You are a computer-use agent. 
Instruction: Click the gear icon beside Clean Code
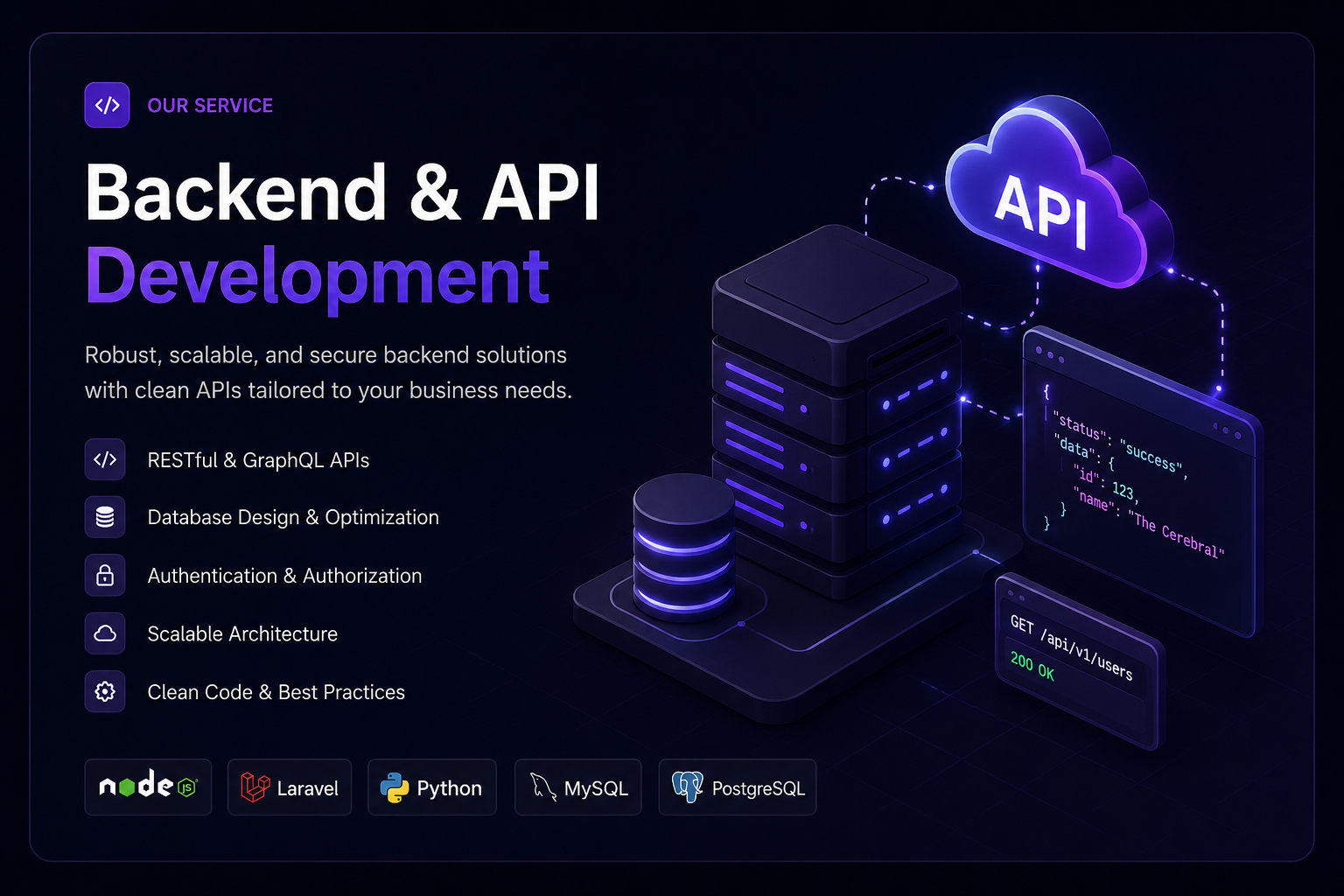(105, 691)
